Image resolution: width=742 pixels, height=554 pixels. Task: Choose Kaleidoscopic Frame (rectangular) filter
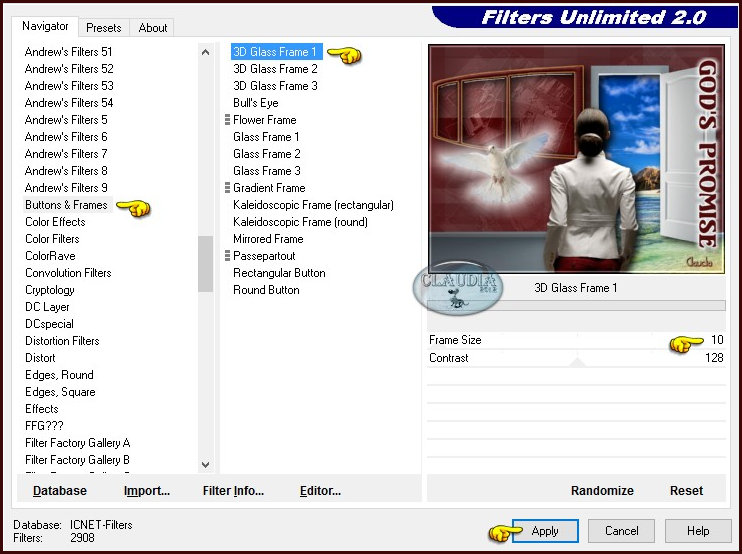pyautogui.click(x=313, y=205)
